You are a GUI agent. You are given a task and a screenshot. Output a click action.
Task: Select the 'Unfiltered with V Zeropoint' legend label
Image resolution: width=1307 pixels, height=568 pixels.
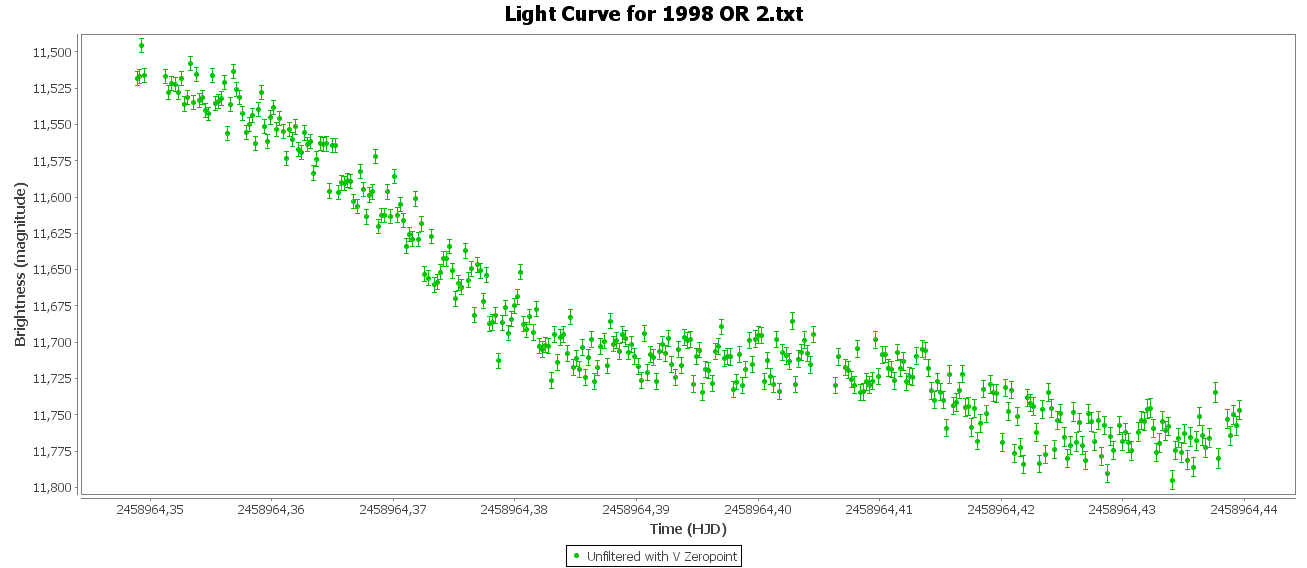(x=662, y=556)
